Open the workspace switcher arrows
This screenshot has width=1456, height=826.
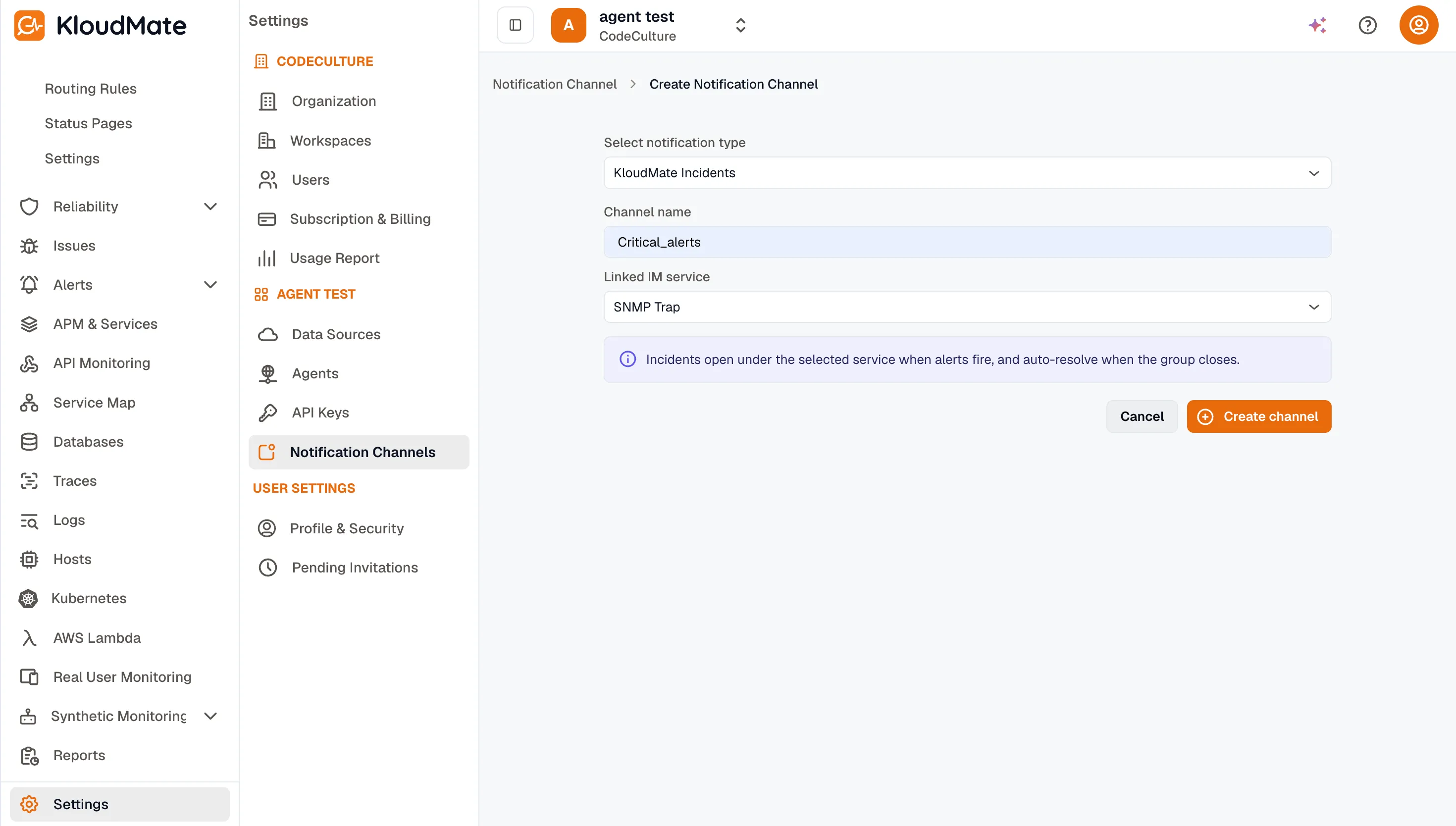[x=740, y=26]
